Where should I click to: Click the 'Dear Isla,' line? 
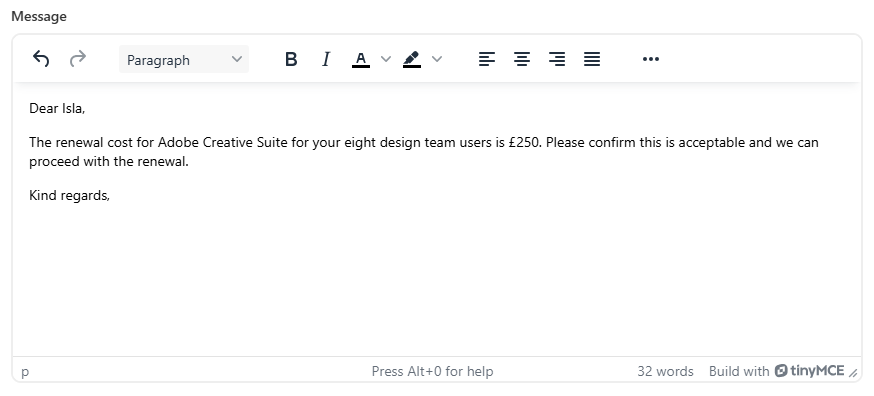(57, 109)
